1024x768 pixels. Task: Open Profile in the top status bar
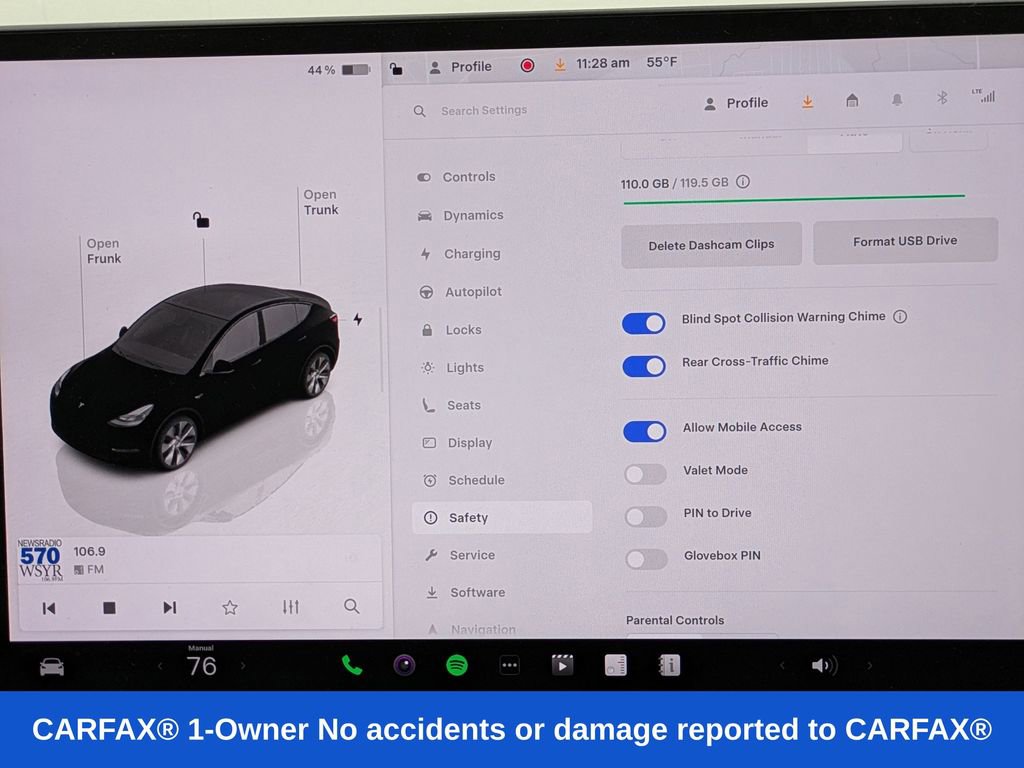[461, 67]
